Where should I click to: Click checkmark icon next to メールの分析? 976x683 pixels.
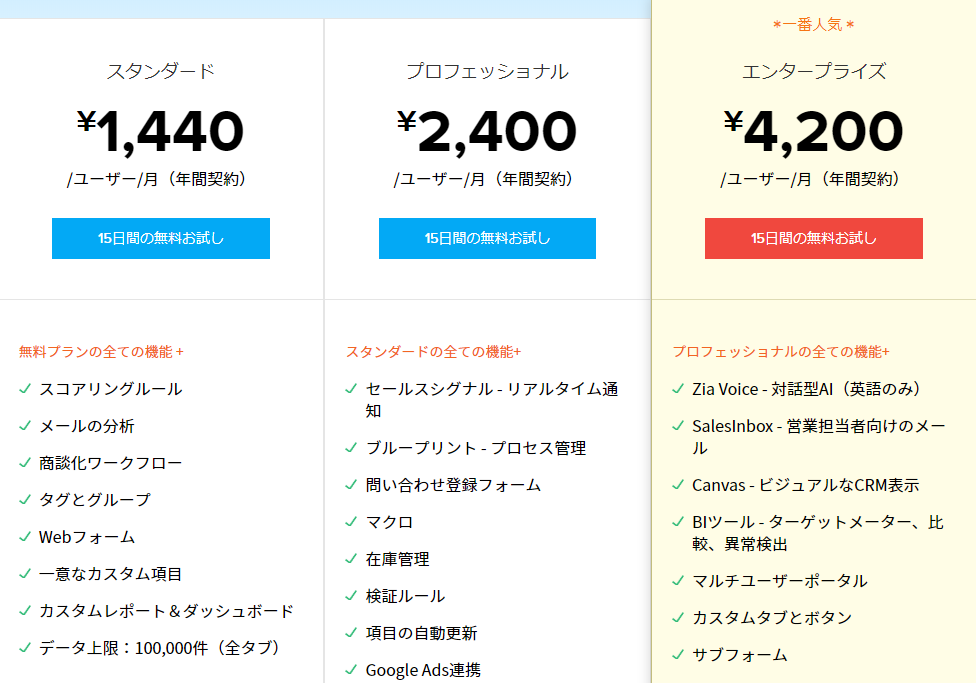[x=25, y=426]
